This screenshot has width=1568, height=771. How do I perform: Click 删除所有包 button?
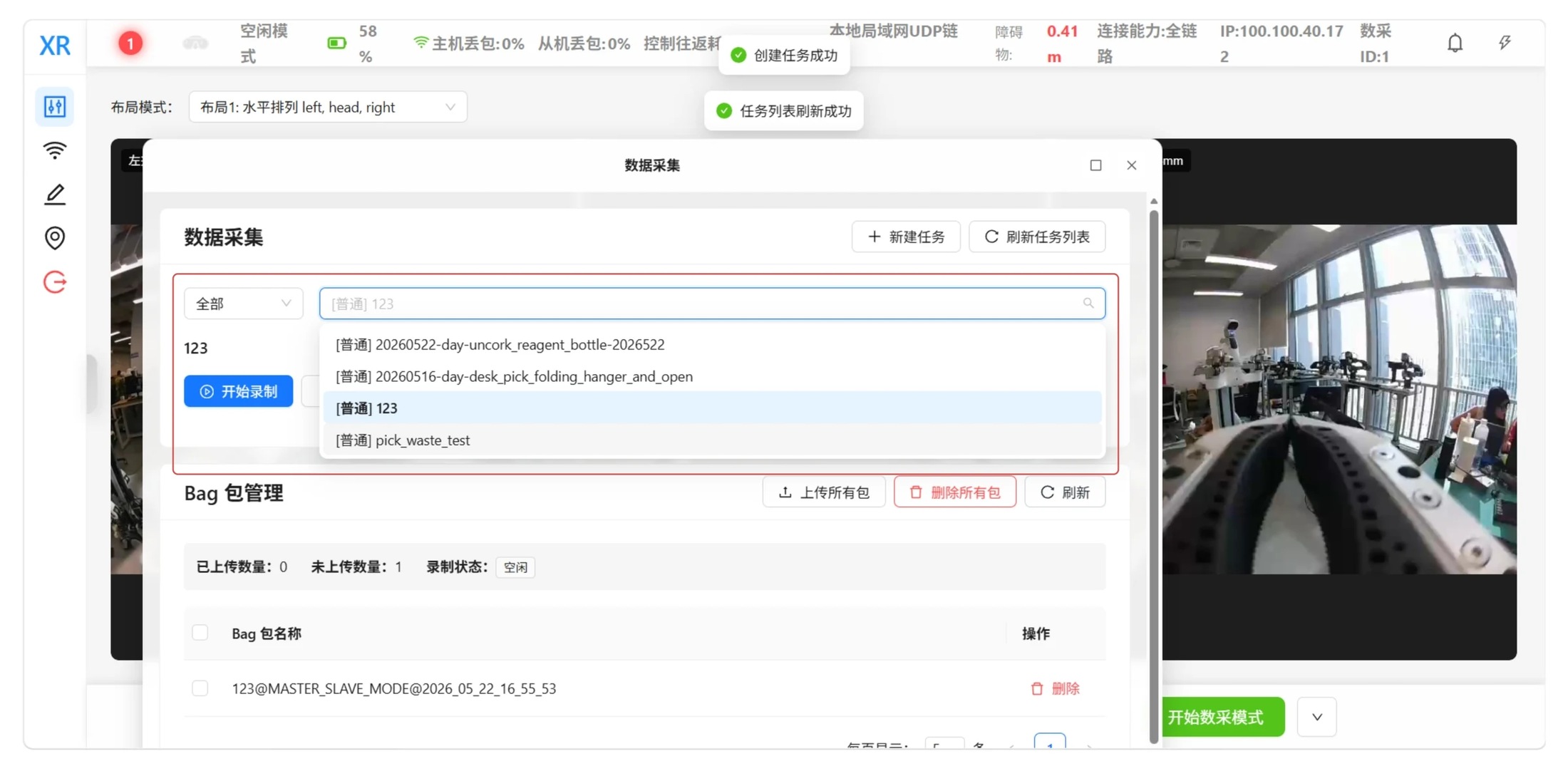[x=955, y=492]
